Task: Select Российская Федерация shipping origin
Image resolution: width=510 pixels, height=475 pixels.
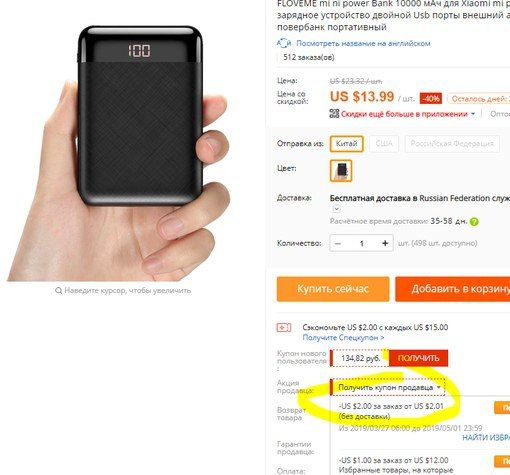Action: tap(452, 144)
